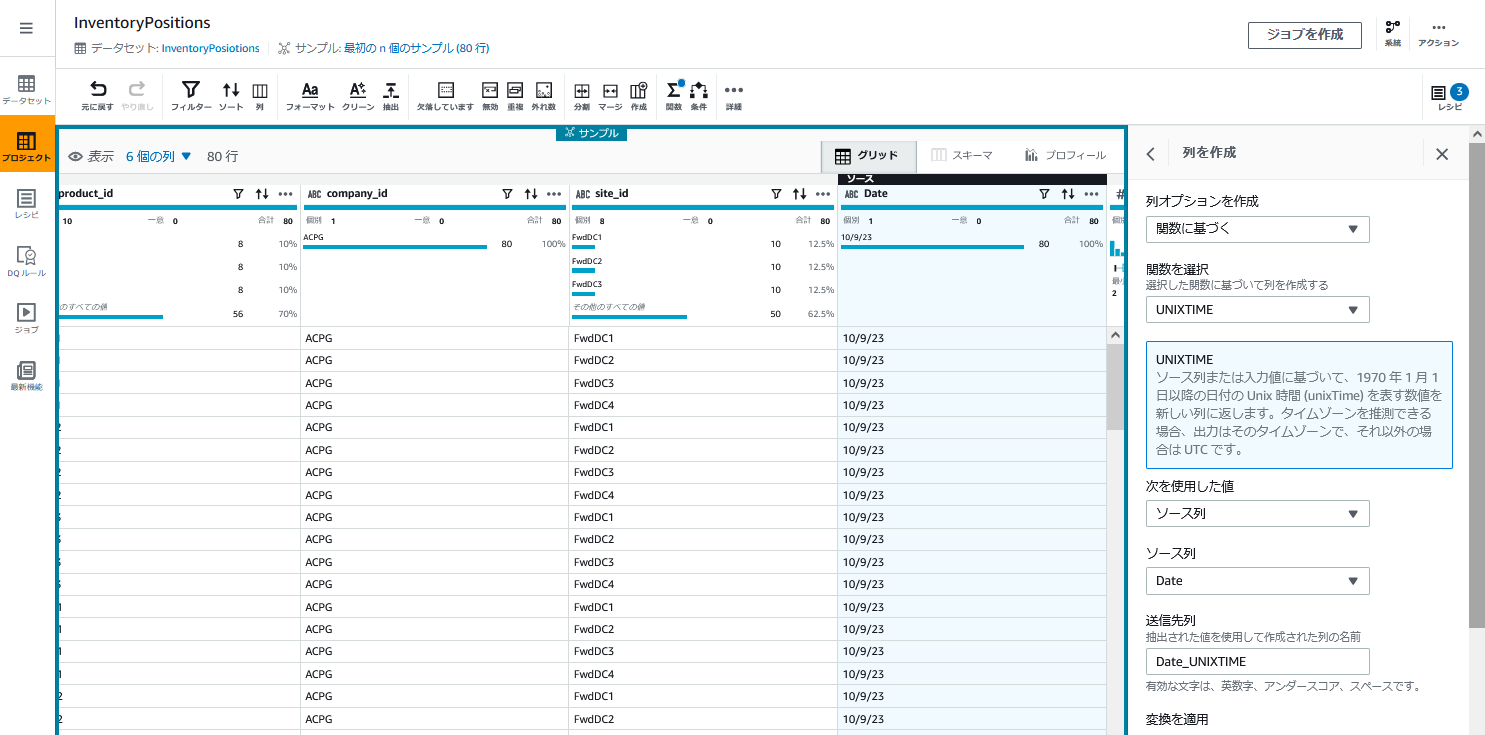Open the 欠落しています missing values tool
Screen dimensions: 1485x735
pos(446,96)
